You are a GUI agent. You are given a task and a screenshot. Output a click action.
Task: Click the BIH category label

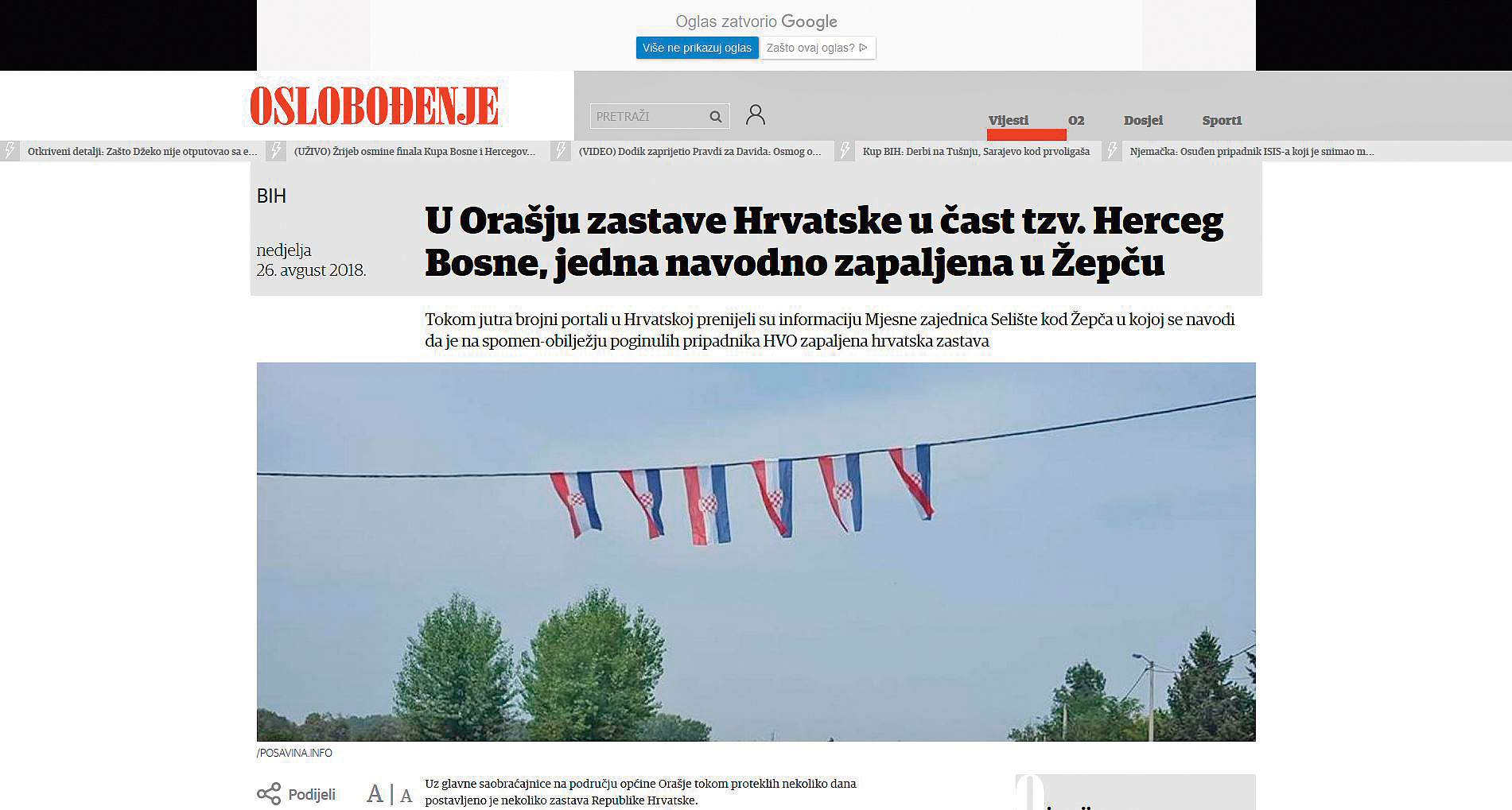(x=271, y=196)
